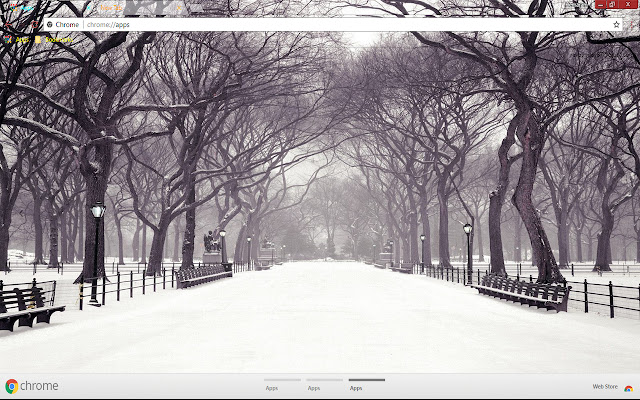Image resolution: width=640 pixels, height=400 pixels.
Task: Bookmark this page with the star icon
Action: pos(616,24)
